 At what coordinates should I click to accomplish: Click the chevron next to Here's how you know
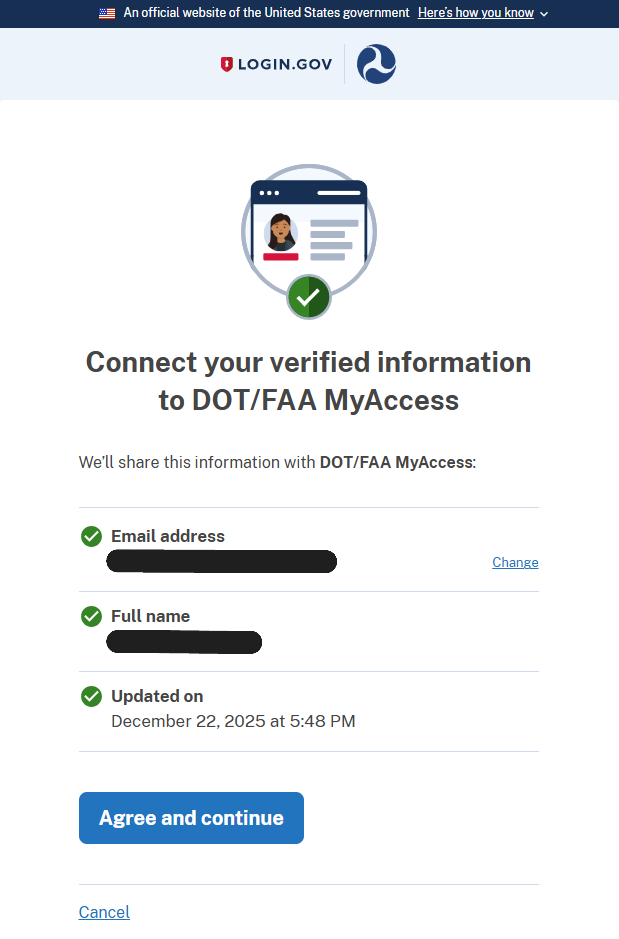[x=543, y=13]
